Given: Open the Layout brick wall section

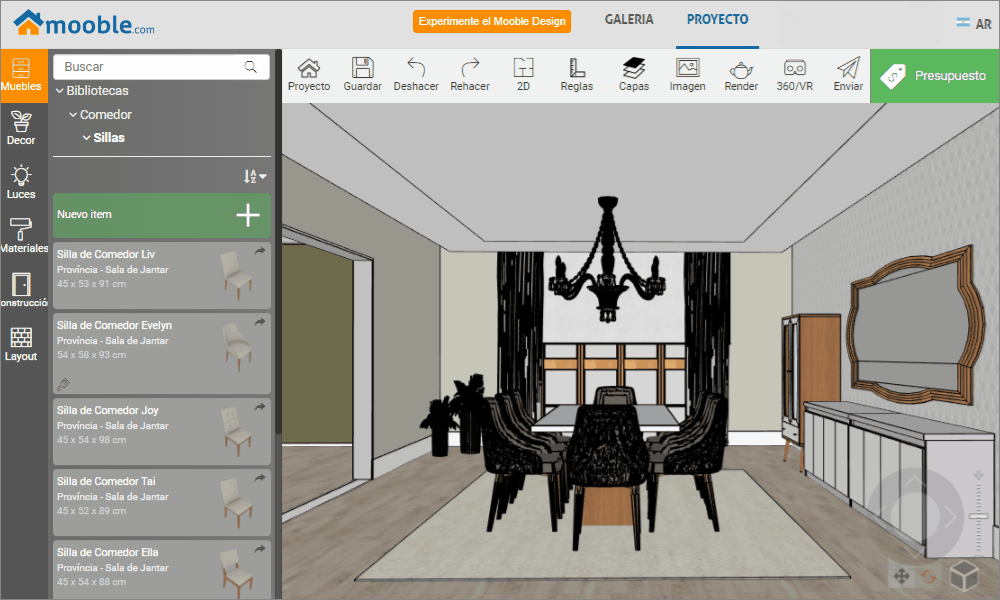Looking at the screenshot, I should [21, 344].
